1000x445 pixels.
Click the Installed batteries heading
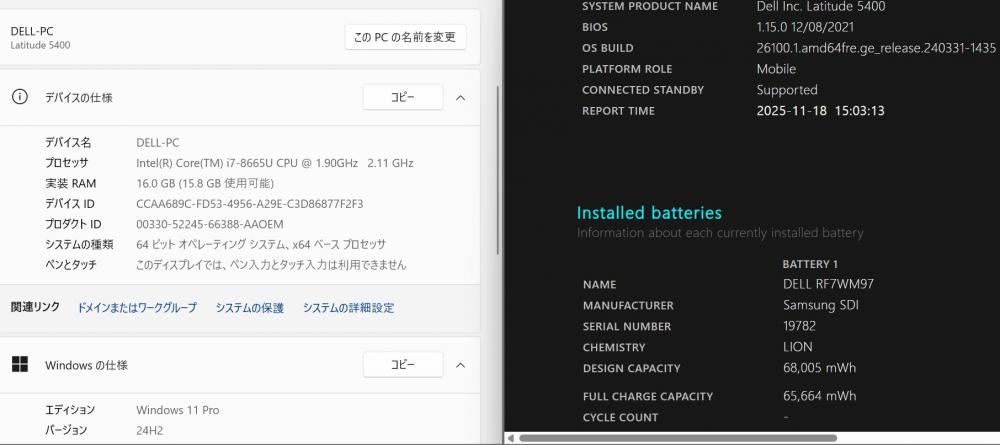pos(649,212)
